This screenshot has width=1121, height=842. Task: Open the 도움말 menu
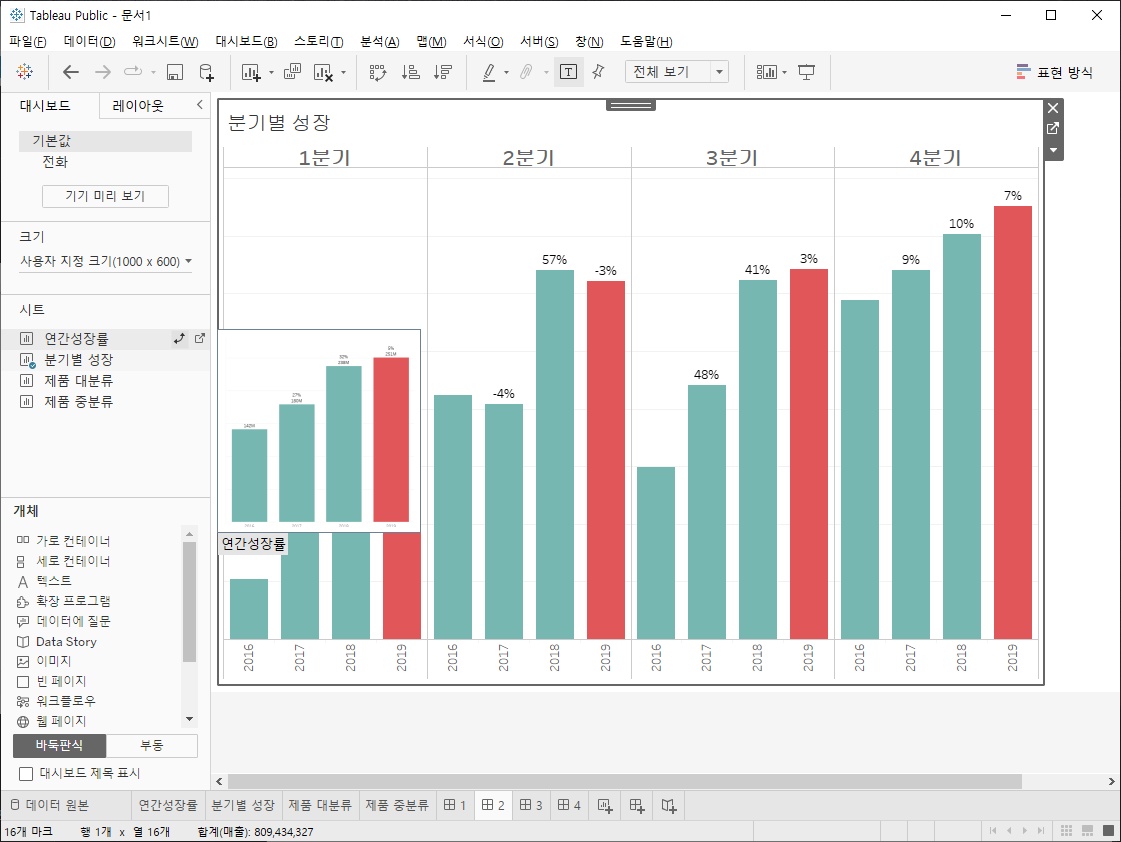(646, 41)
